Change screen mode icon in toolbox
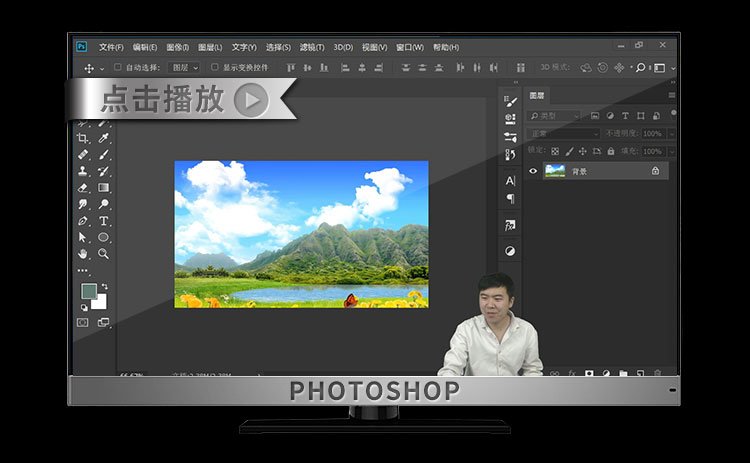 coord(103,322)
